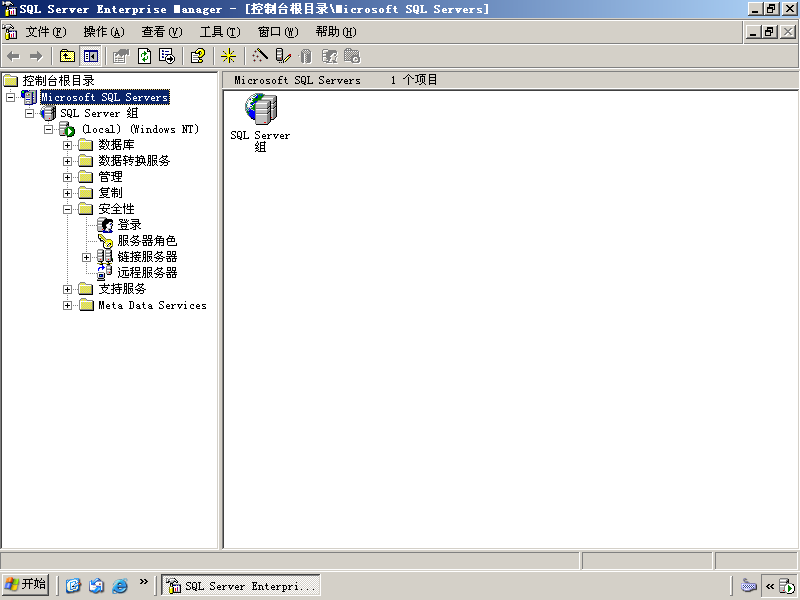Select the 管理 tree item
The image size is (800, 600).
pyautogui.click(x=110, y=177)
